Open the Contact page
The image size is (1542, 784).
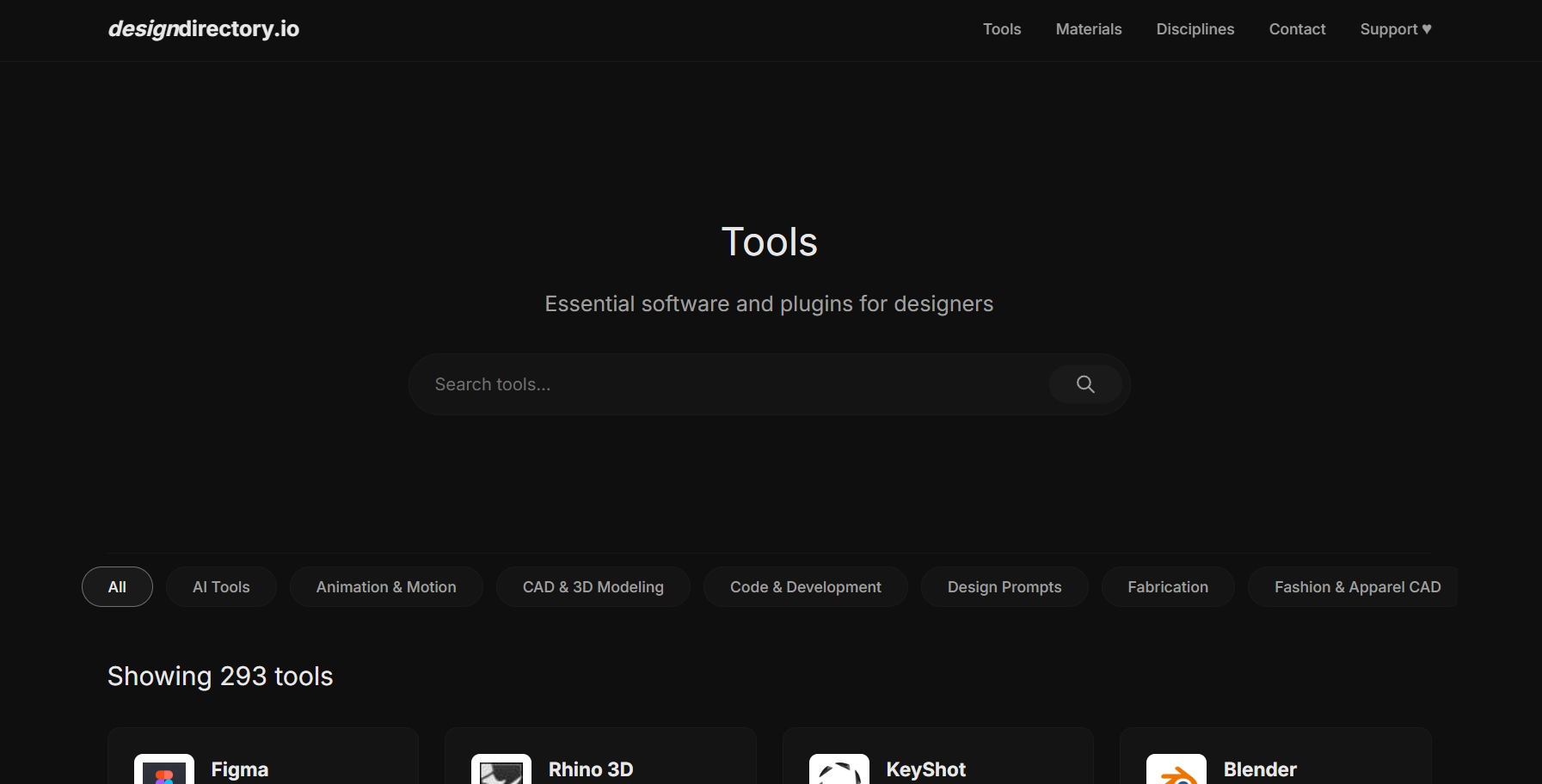1297,28
